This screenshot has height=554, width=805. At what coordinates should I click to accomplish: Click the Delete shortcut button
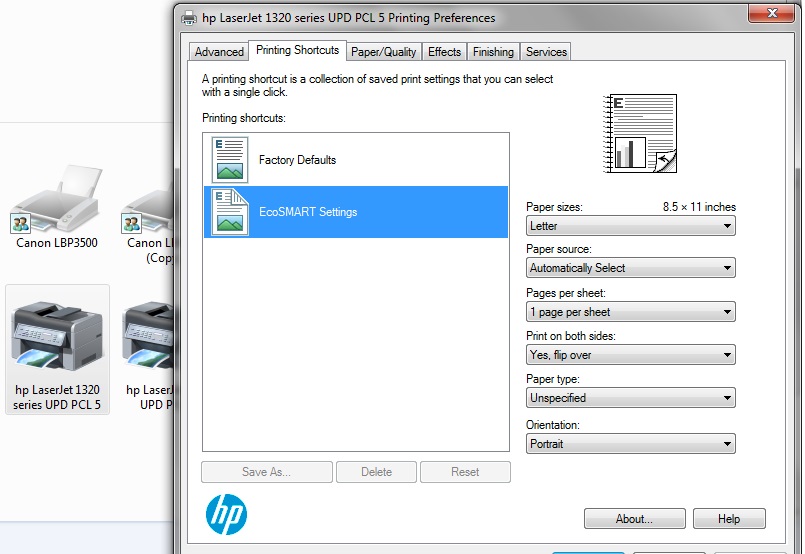376,472
